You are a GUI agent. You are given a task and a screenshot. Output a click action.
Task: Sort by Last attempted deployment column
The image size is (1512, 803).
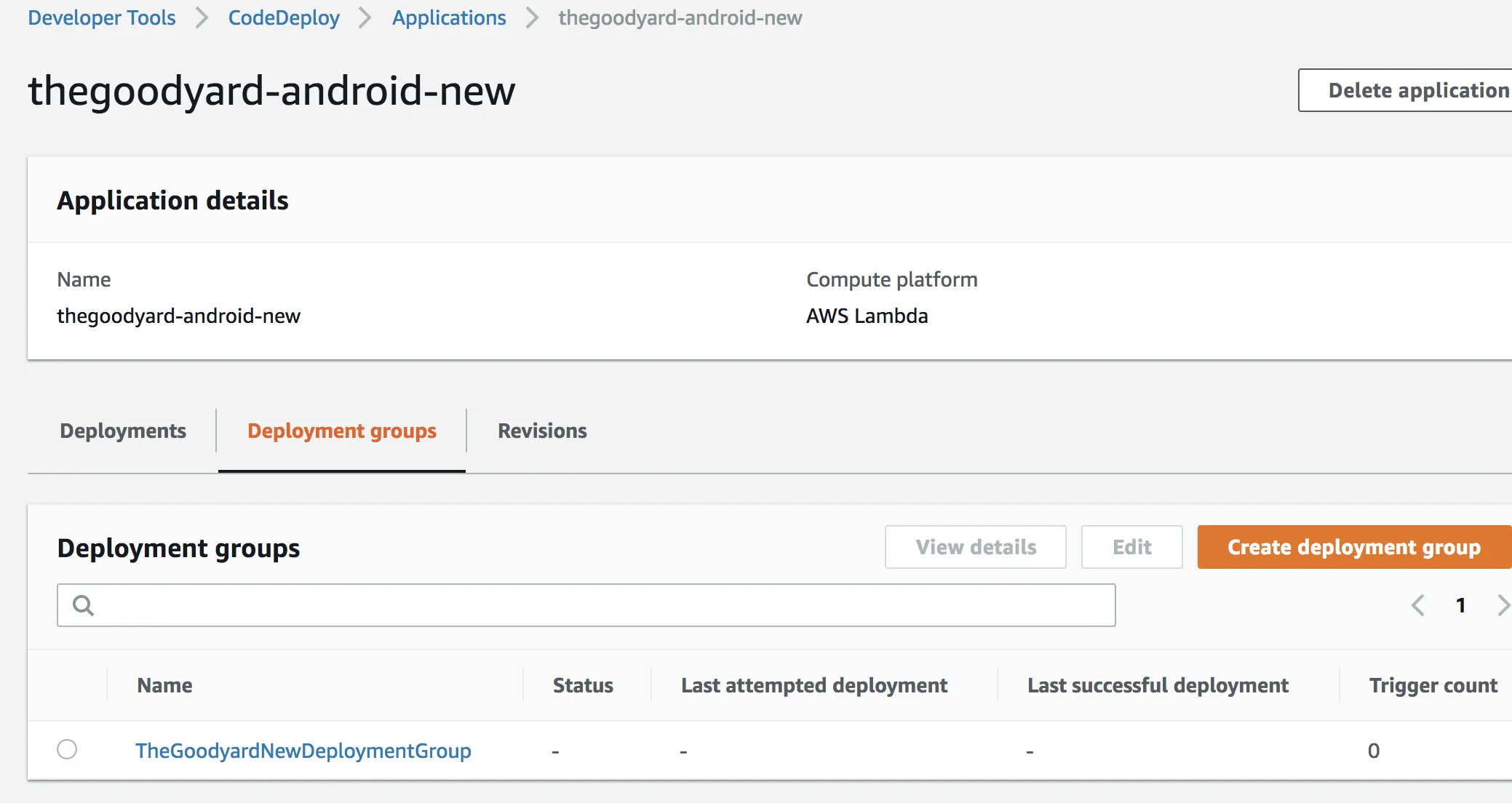(x=814, y=685)
